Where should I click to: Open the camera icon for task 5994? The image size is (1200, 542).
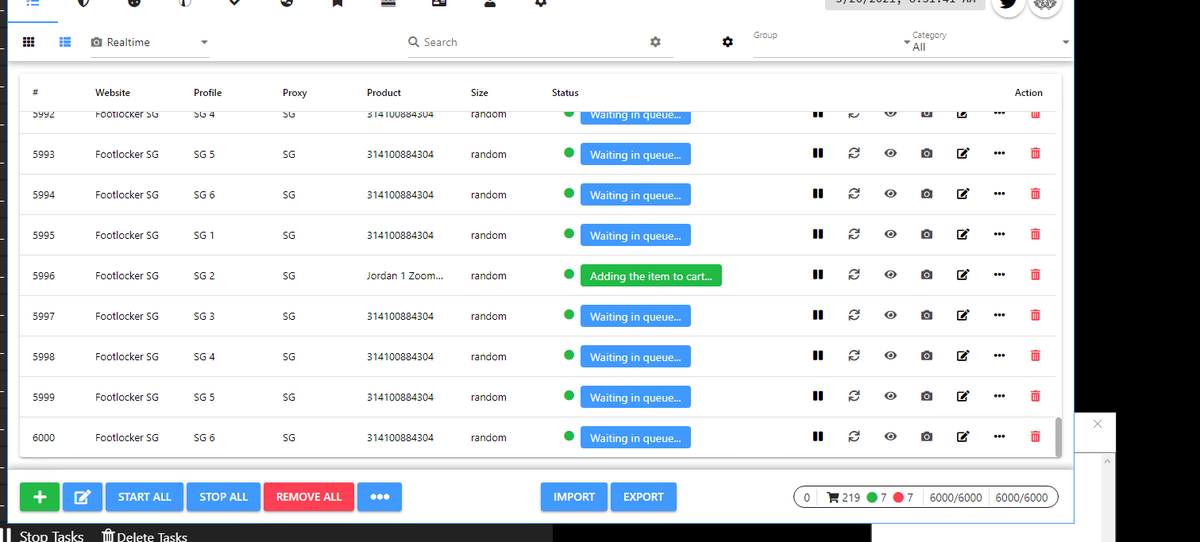926,194
